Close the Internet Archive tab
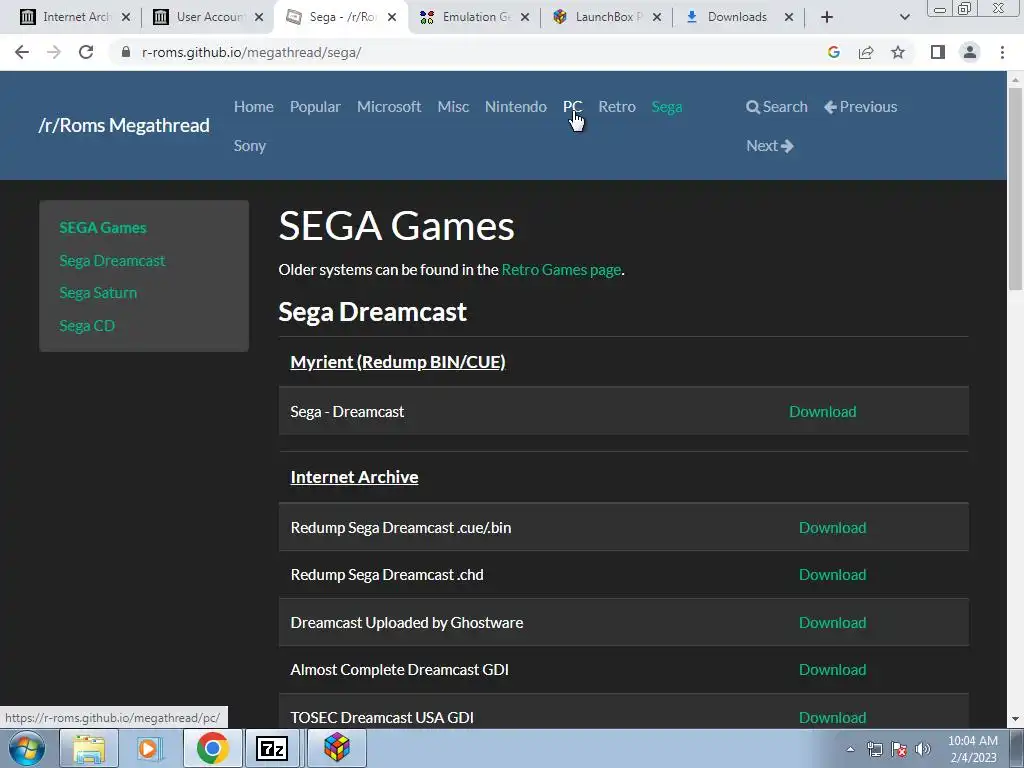Screen dimensions: 1024x768 [x=126, y=17]
